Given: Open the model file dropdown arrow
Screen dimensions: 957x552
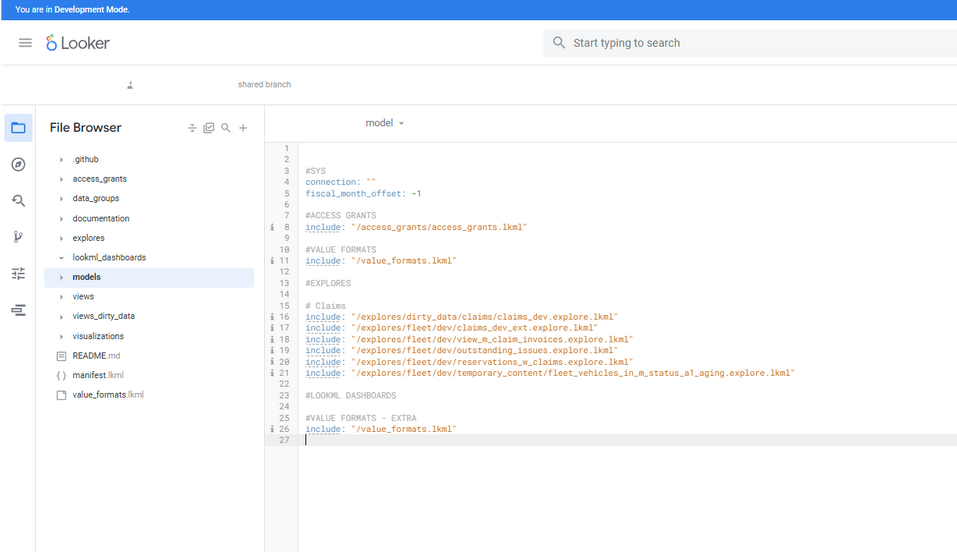Looking at the screenshot, I should (401, 123).
